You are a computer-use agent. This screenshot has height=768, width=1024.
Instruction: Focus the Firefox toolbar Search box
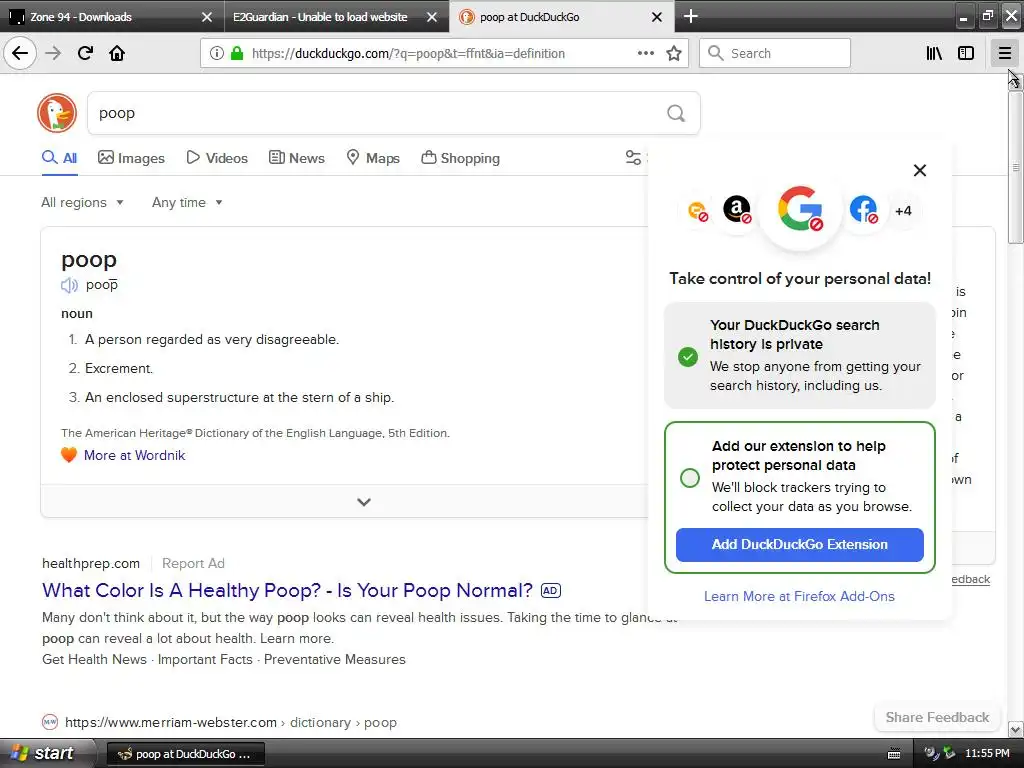[x=775, y=53]
